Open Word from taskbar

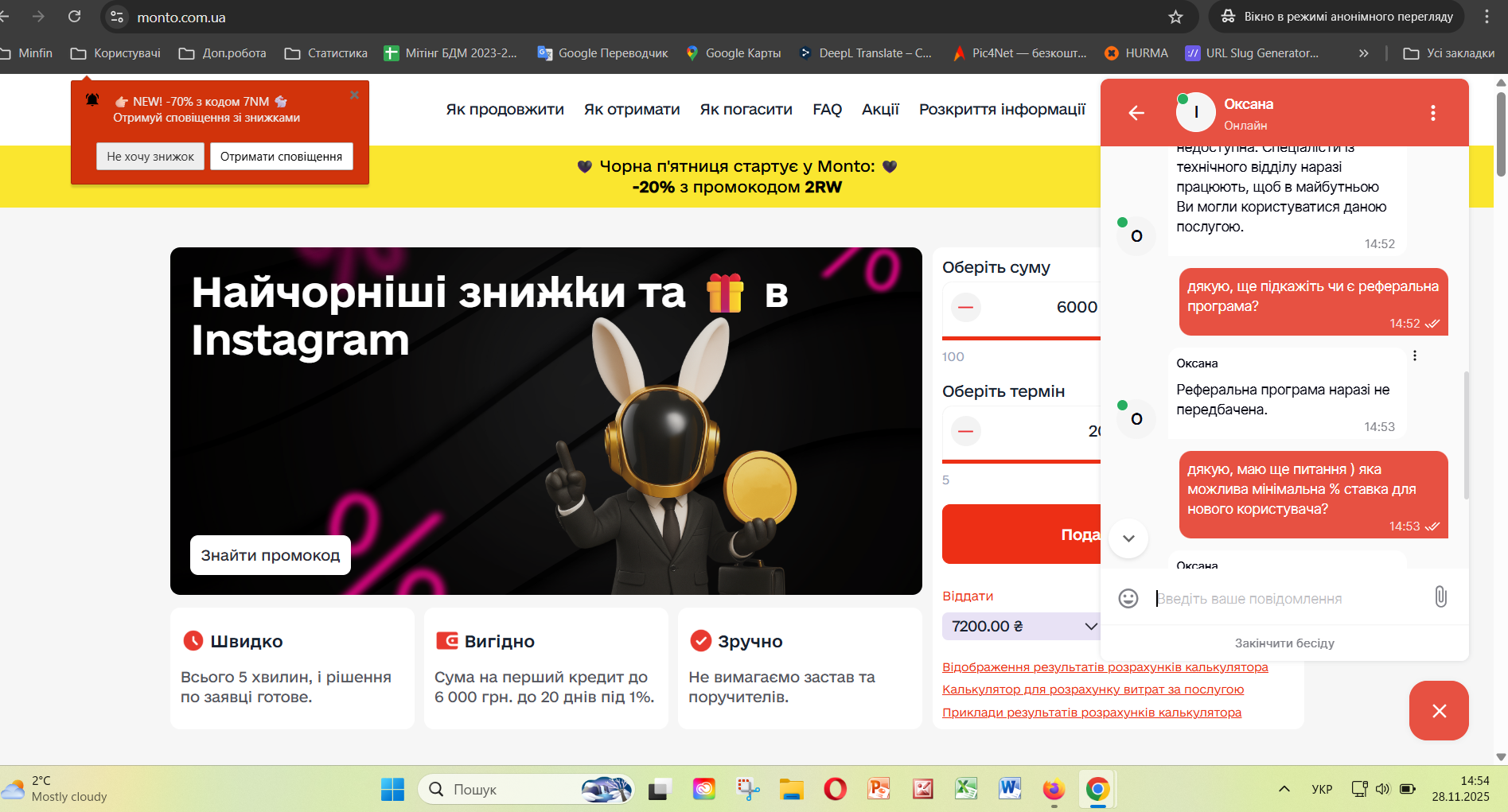point(1010,789)
